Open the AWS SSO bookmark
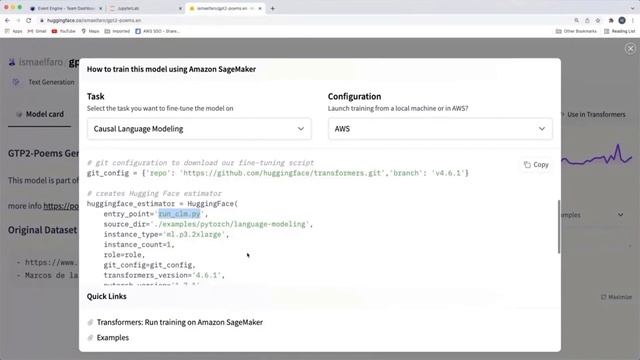The image size is (640, 360). 158,31
